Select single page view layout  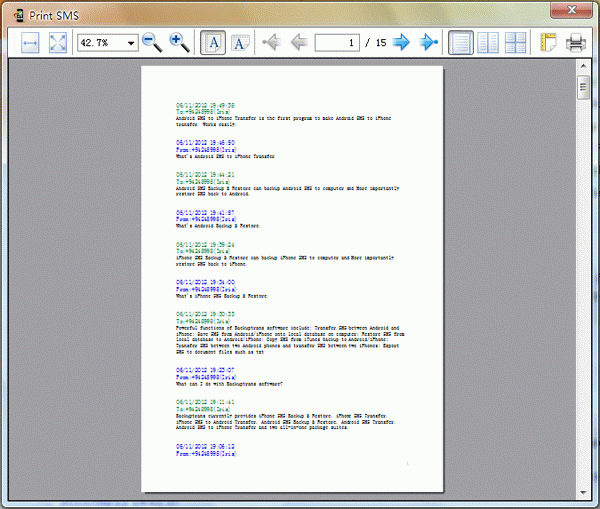pyautogui.click(x=461, y=43)
